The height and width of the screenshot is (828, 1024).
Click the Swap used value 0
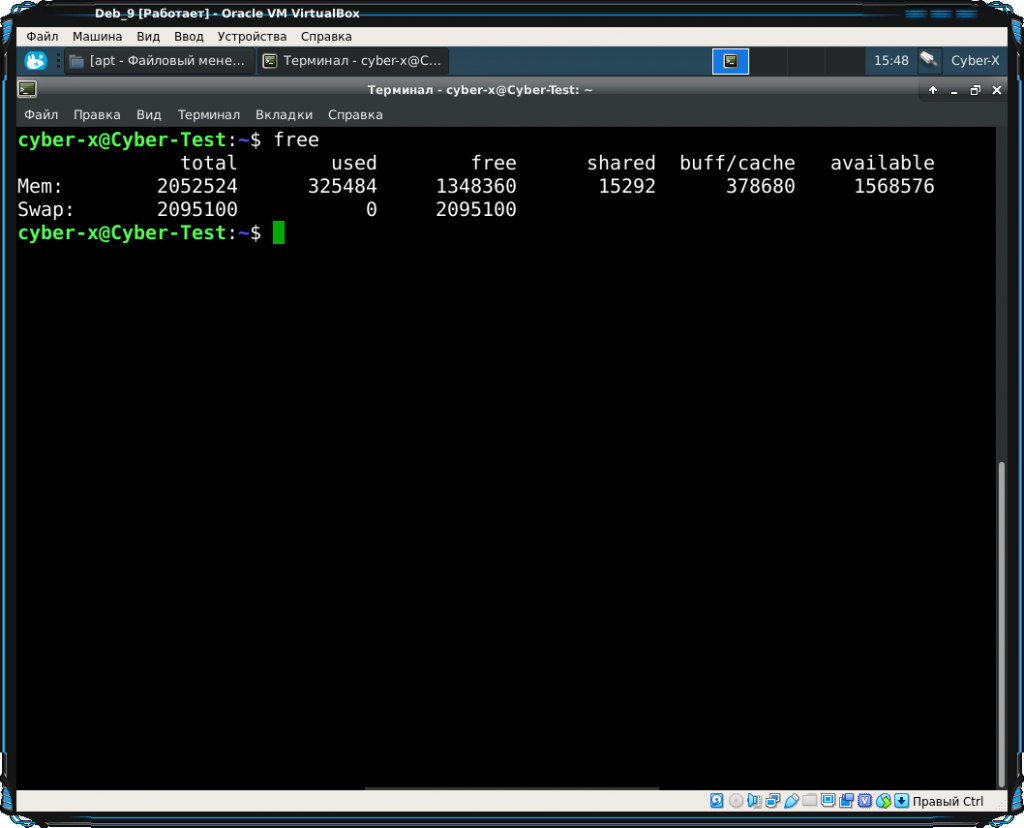pos(371,210)
